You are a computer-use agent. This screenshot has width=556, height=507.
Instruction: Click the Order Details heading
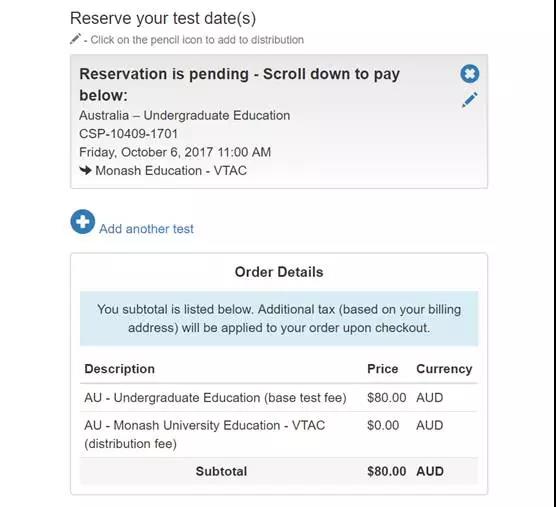pos(279,272)
